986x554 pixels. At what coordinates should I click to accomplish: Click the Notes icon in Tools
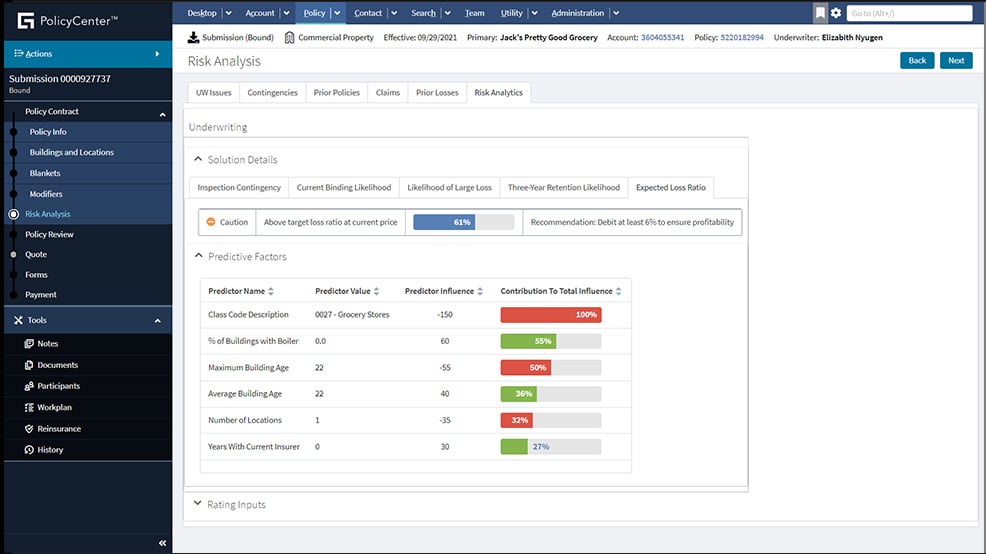tap(29, 344)
